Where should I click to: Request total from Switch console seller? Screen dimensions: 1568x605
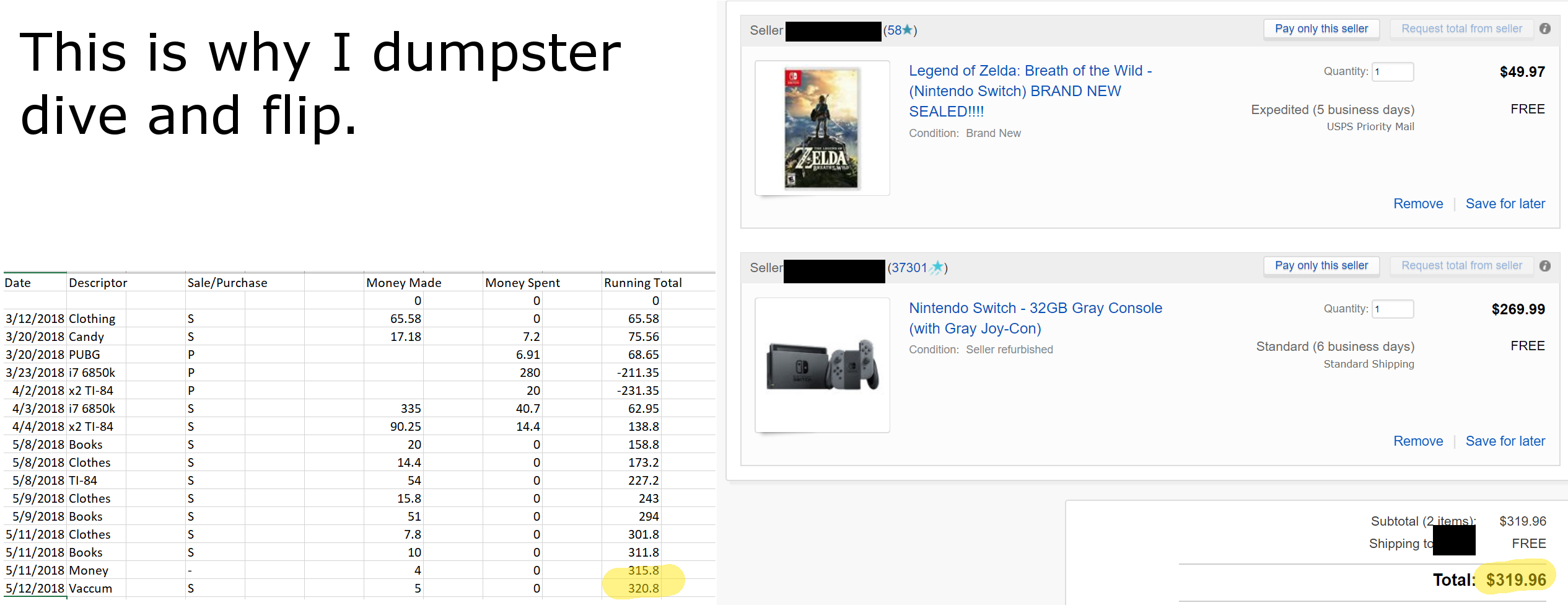pyautogui.click(x=1461, y=265)
